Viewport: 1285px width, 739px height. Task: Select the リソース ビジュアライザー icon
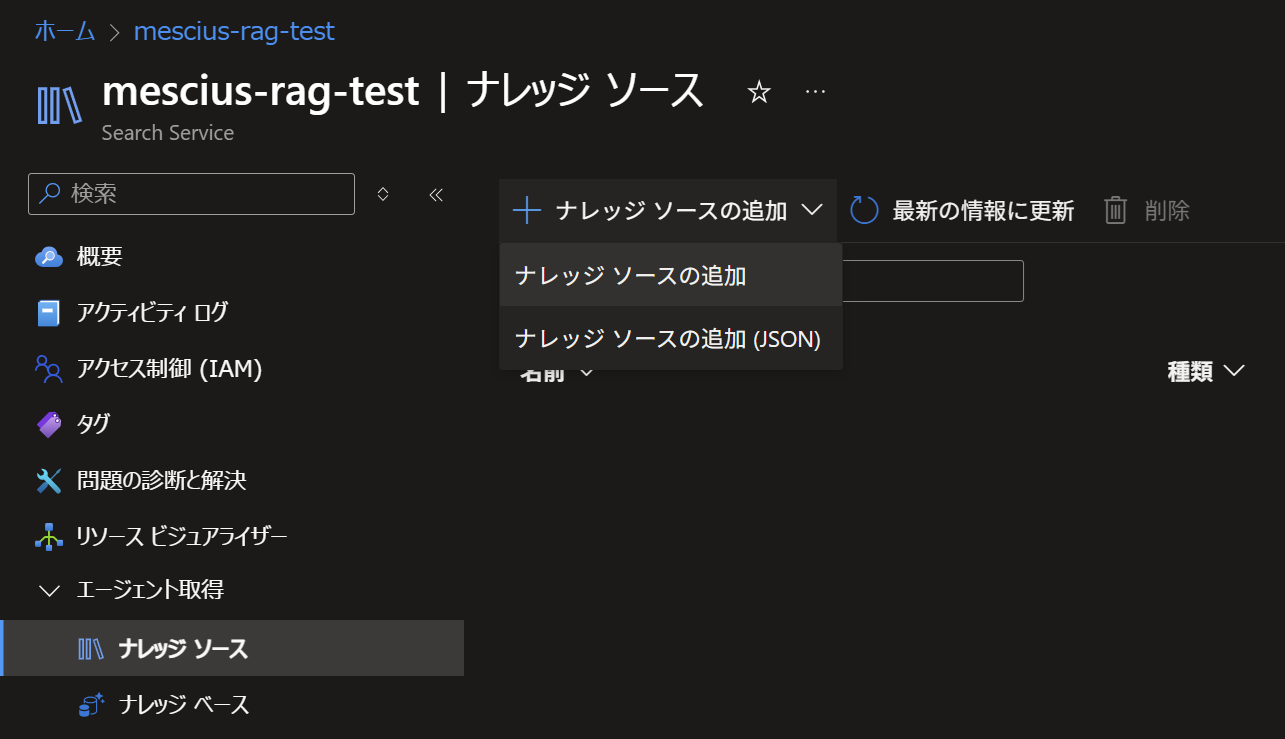click(x=47, y=536)
